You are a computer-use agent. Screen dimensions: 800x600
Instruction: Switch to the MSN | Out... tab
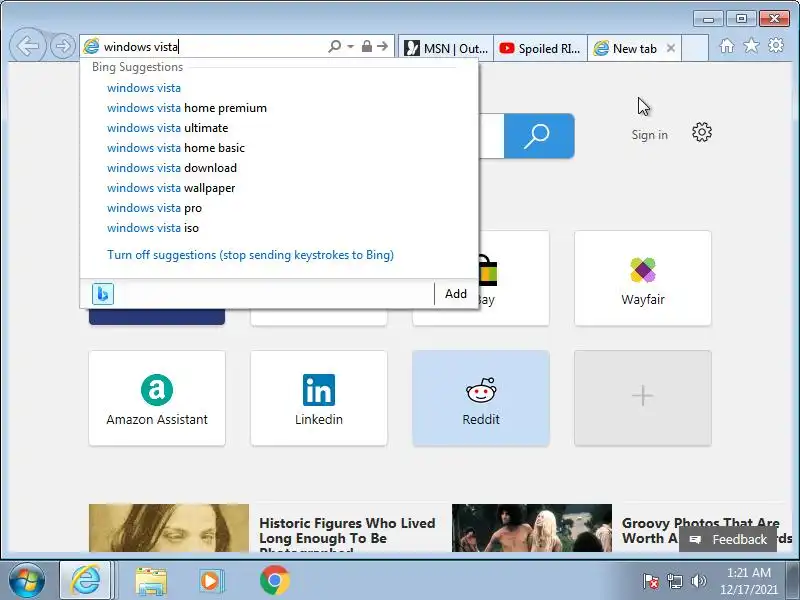pos(446,48)
